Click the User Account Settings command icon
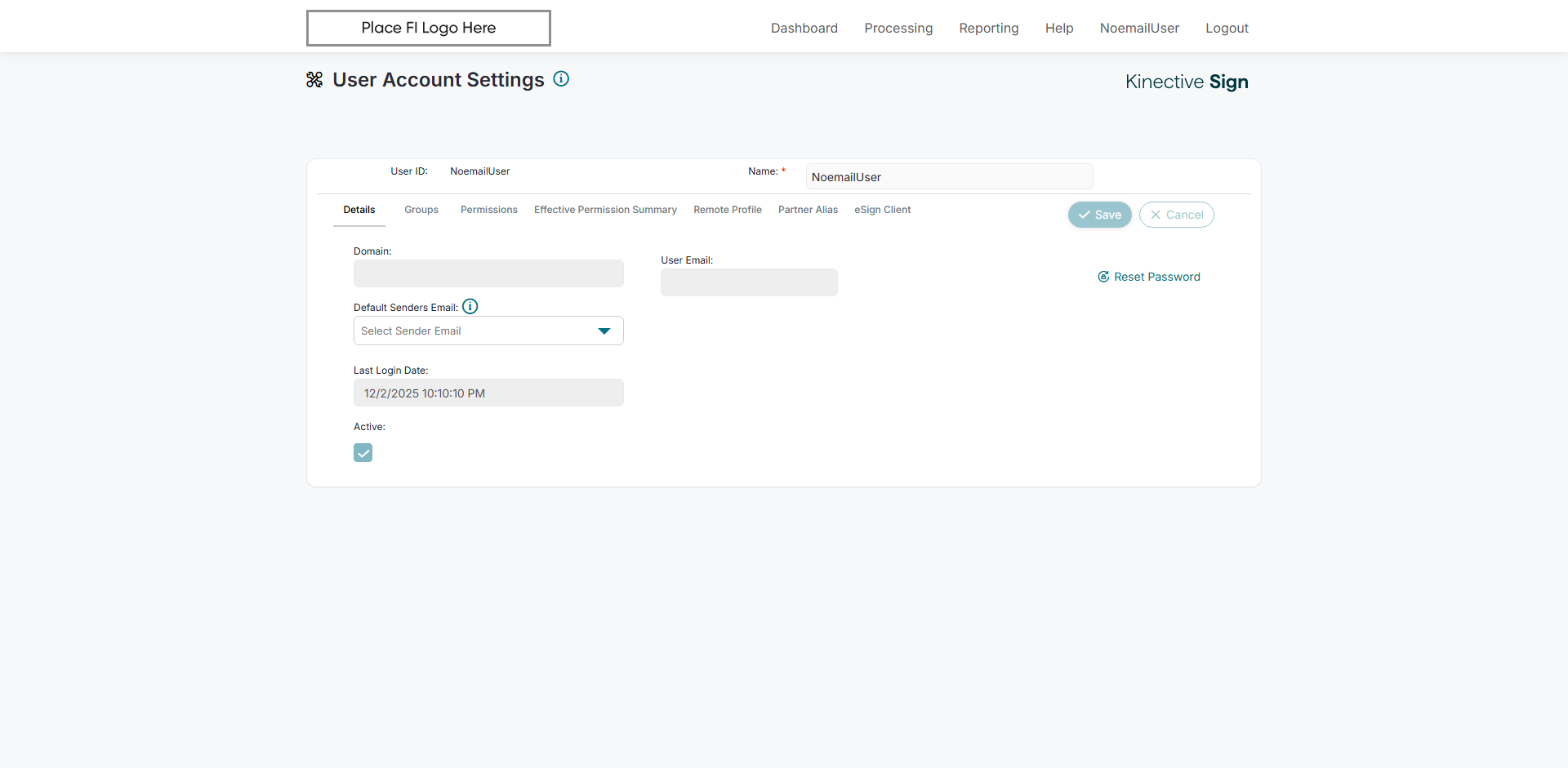This screenshot has height=768, width=1568. click(314, 80)
